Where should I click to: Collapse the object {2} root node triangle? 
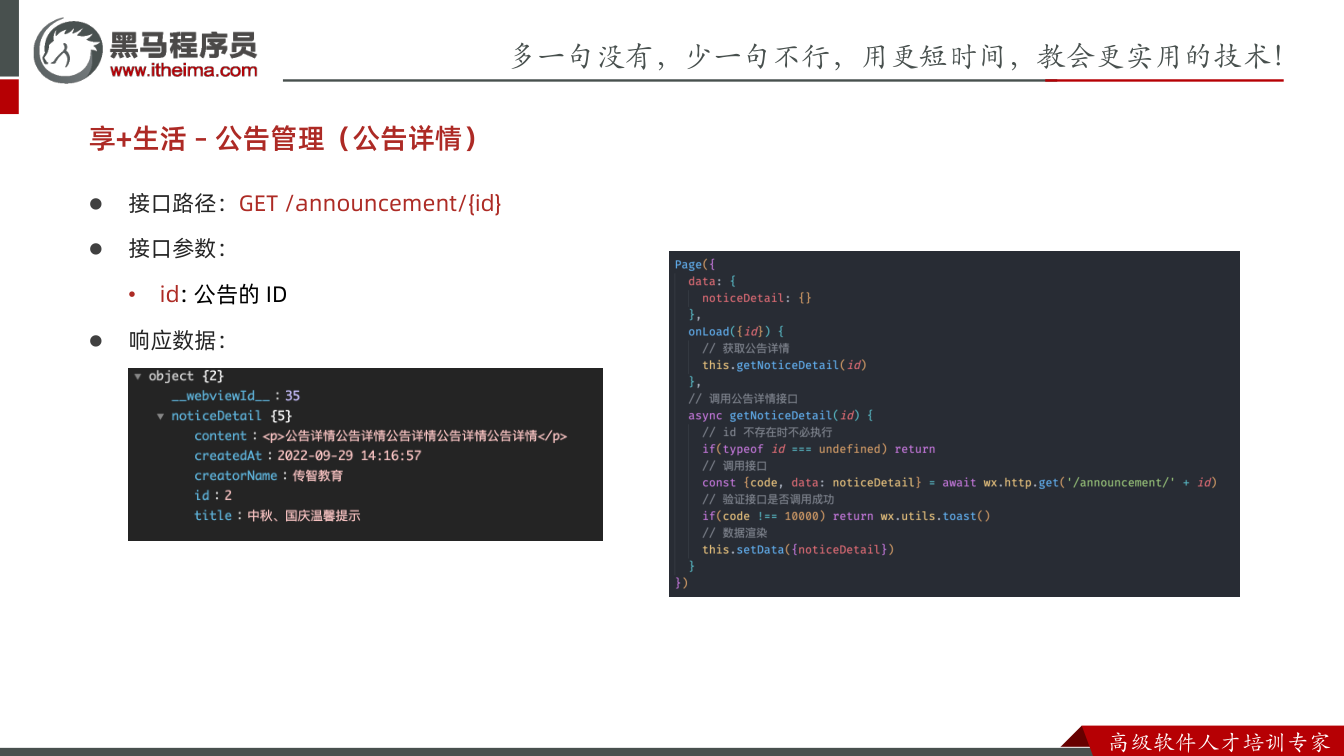pos(138,376)
